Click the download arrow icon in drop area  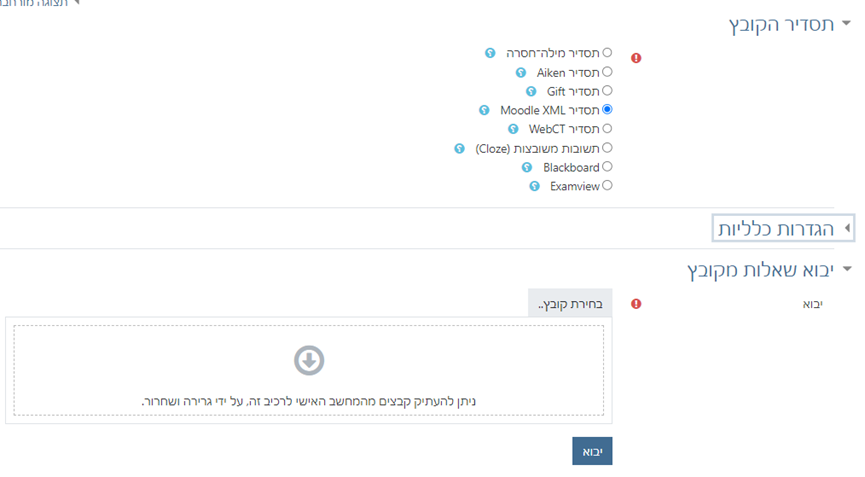coord(309,360)
